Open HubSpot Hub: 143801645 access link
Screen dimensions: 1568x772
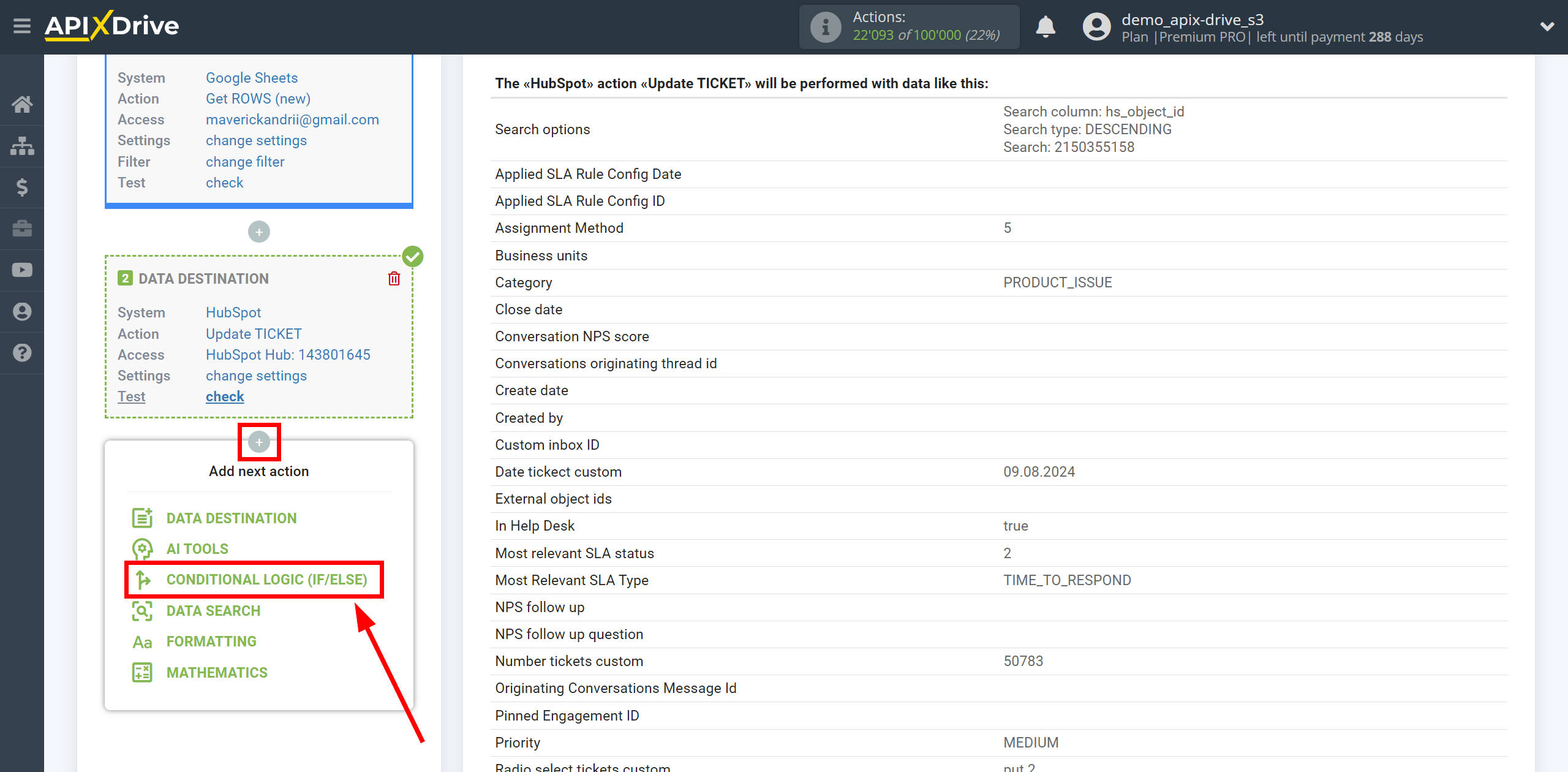click(288, 355)
